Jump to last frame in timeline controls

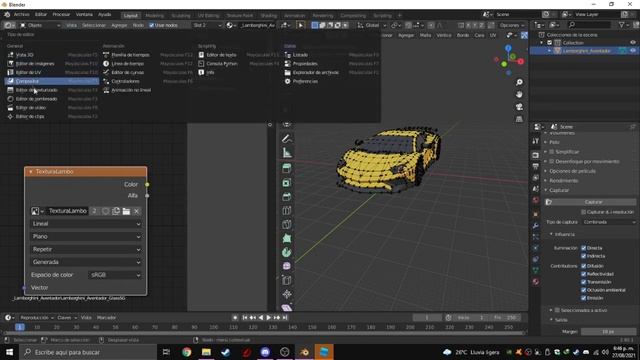point(285,318)
